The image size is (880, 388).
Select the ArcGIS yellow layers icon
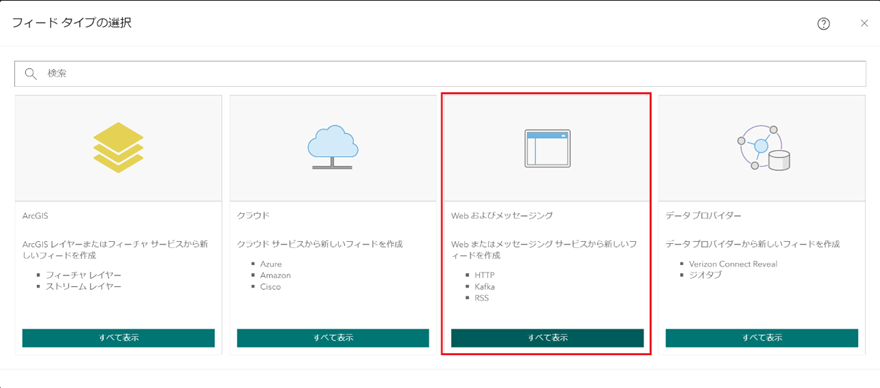118,147
